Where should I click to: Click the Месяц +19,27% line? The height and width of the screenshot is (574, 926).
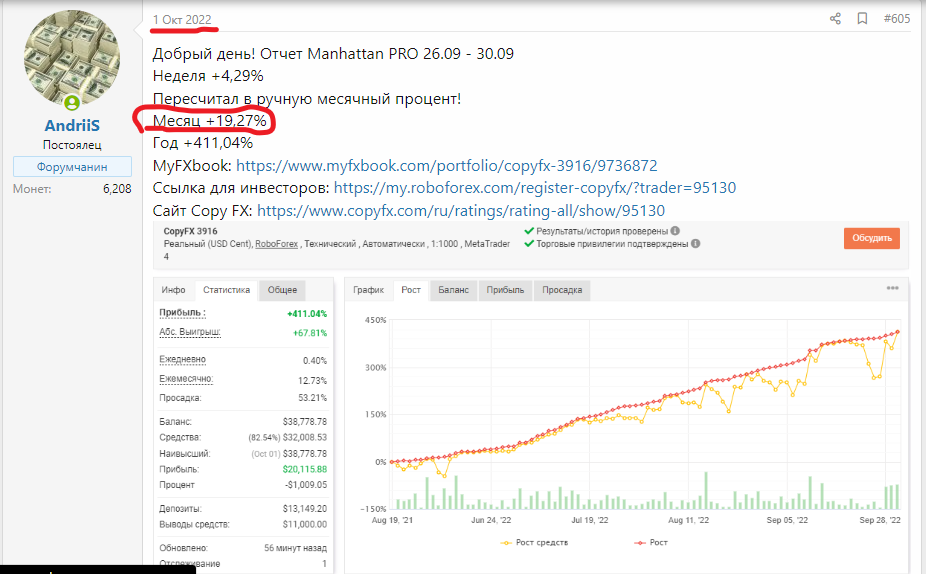210,121
